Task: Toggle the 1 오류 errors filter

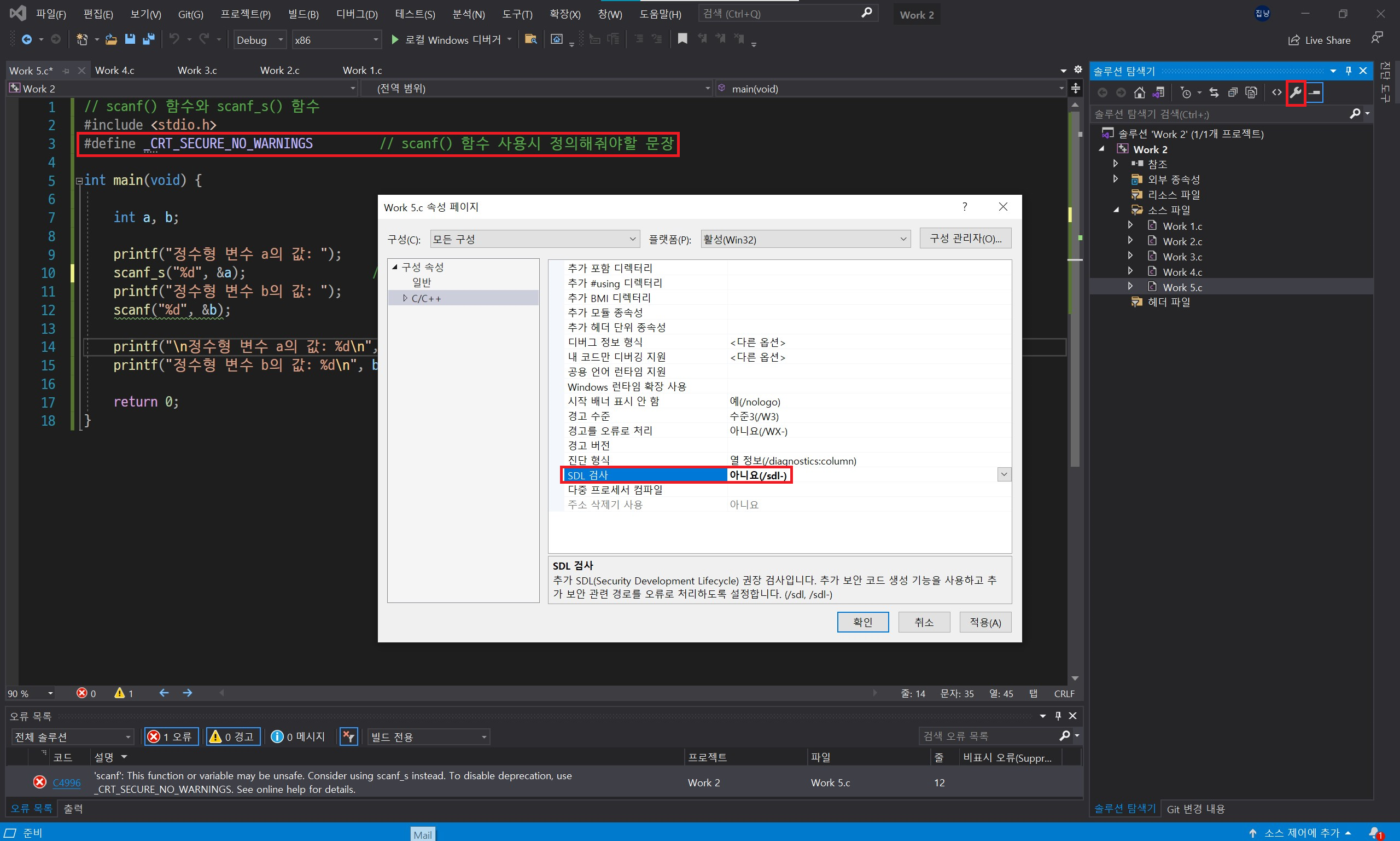Action: coord(171,736)
